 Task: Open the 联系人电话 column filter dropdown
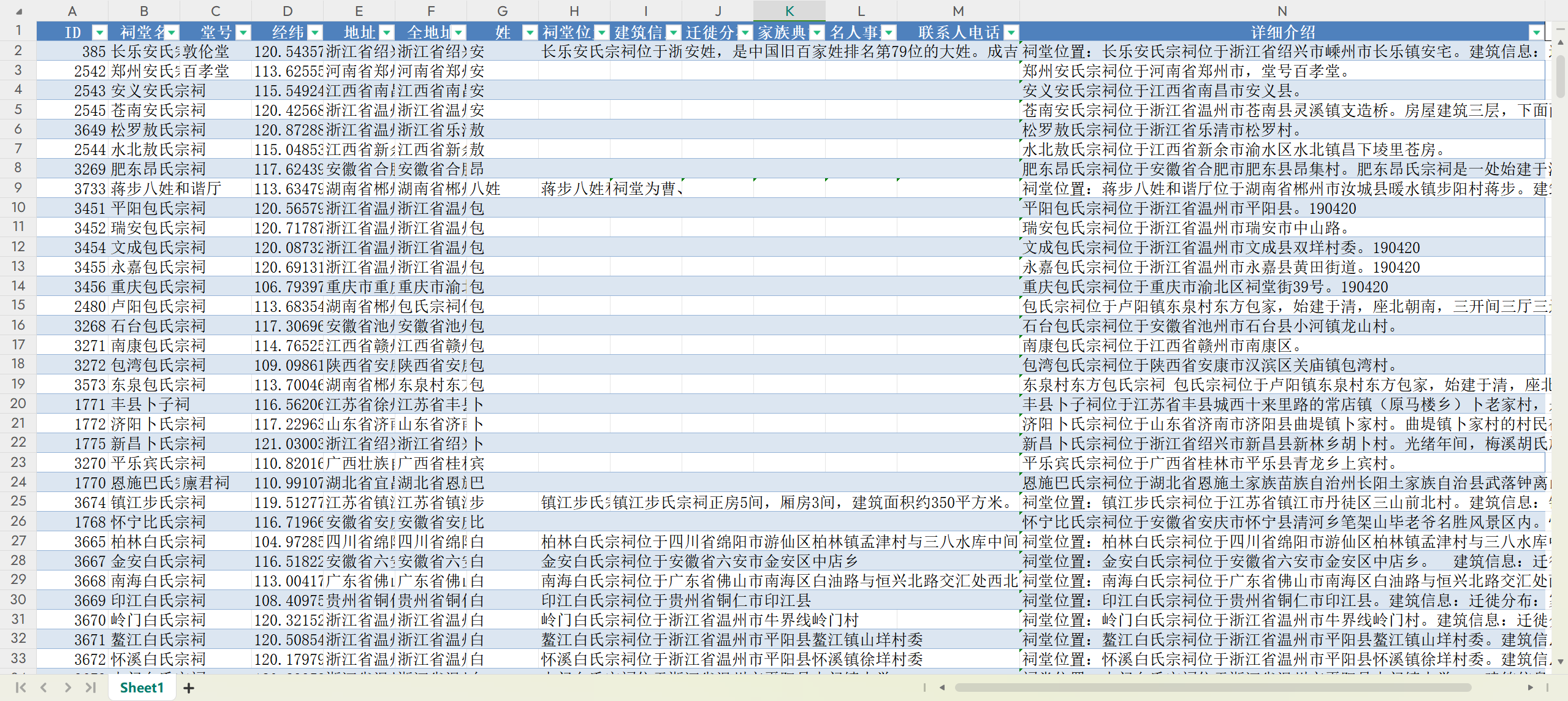tap(1011, 32)
